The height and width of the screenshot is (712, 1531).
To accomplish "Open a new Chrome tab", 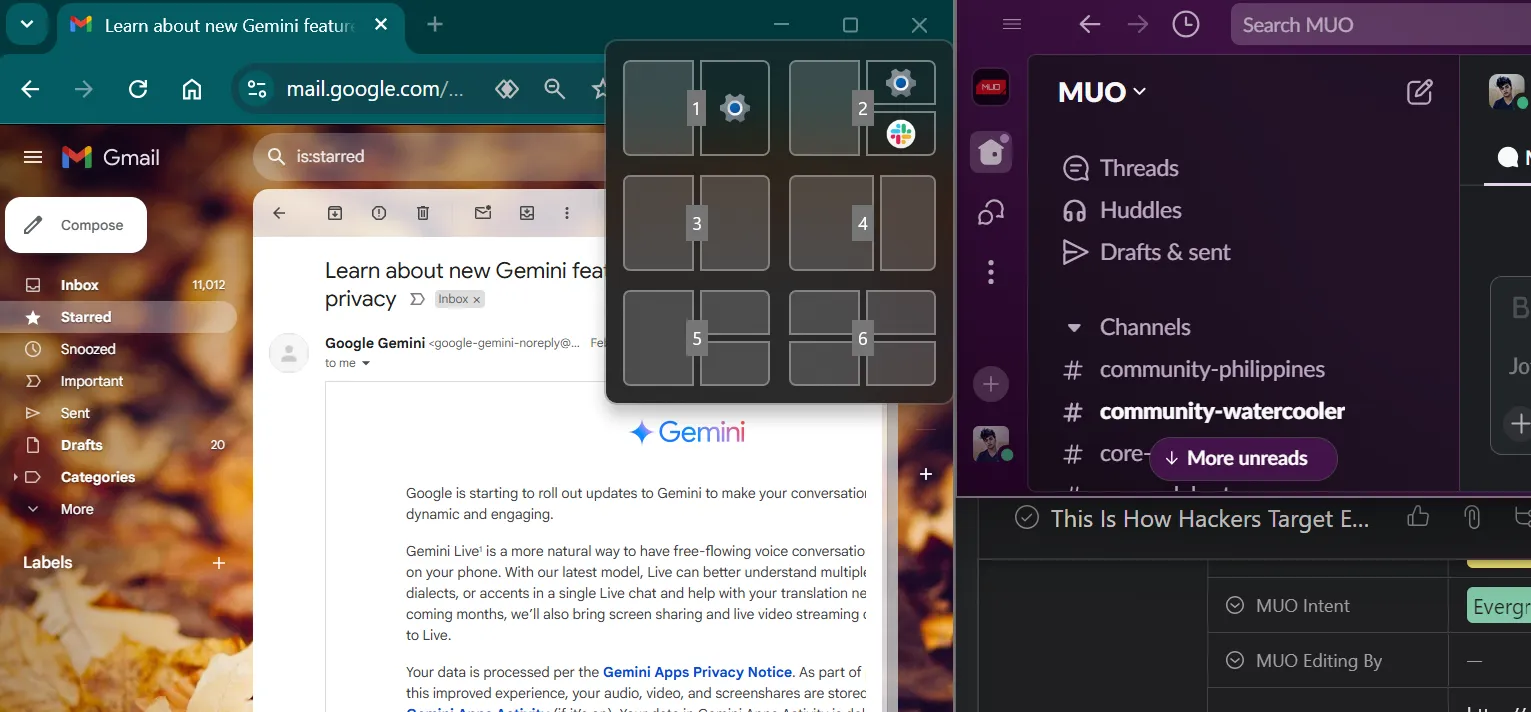I will tap(435, 25).
